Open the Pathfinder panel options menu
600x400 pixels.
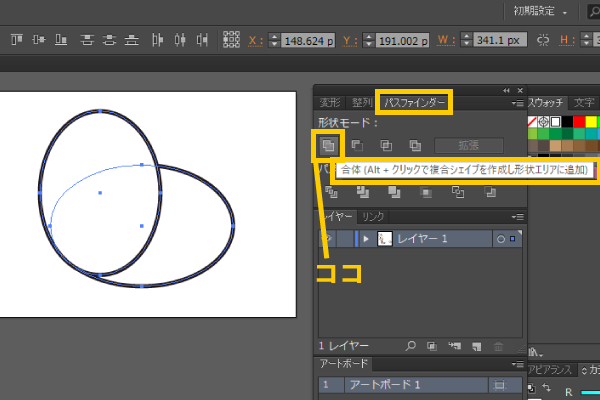(517, 102)
